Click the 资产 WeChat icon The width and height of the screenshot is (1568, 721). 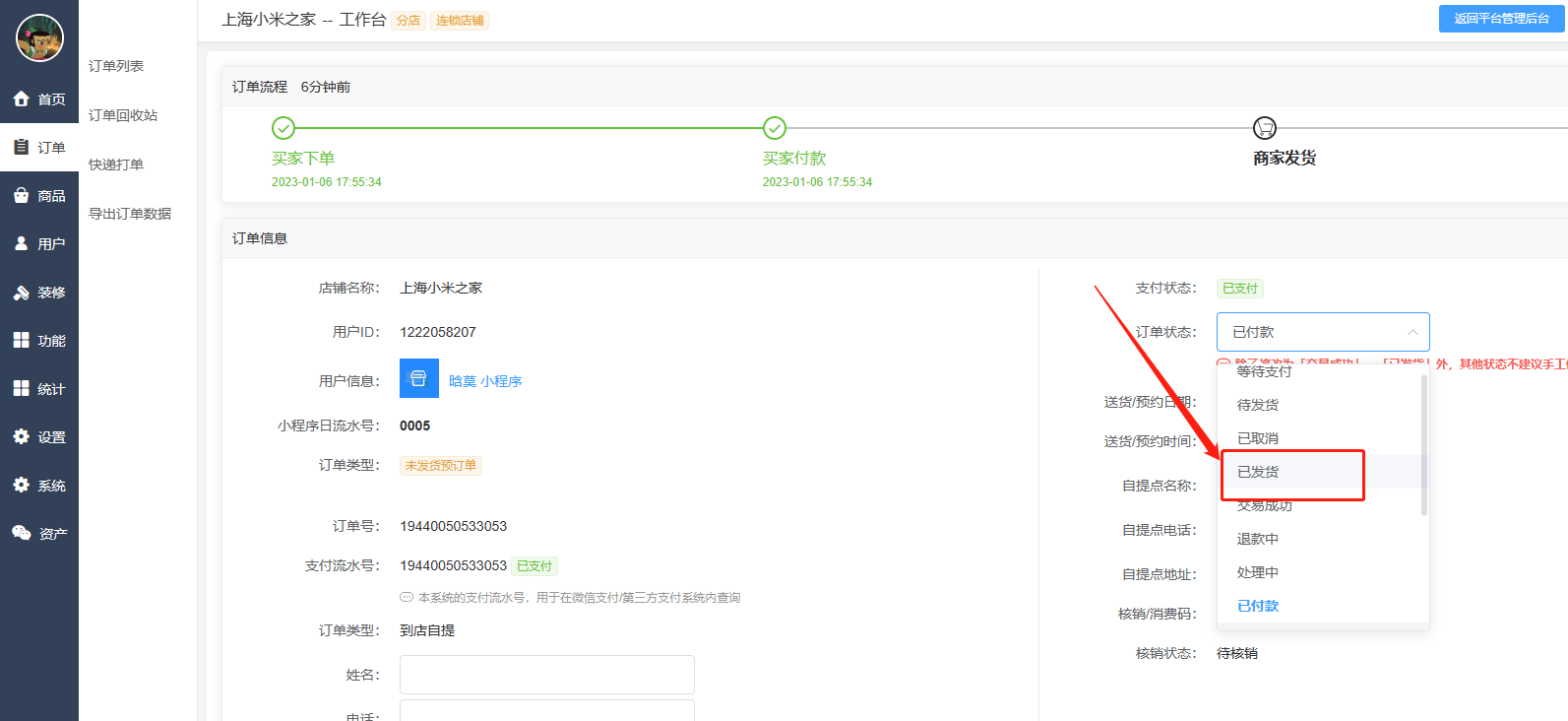(x=22, y=533)
